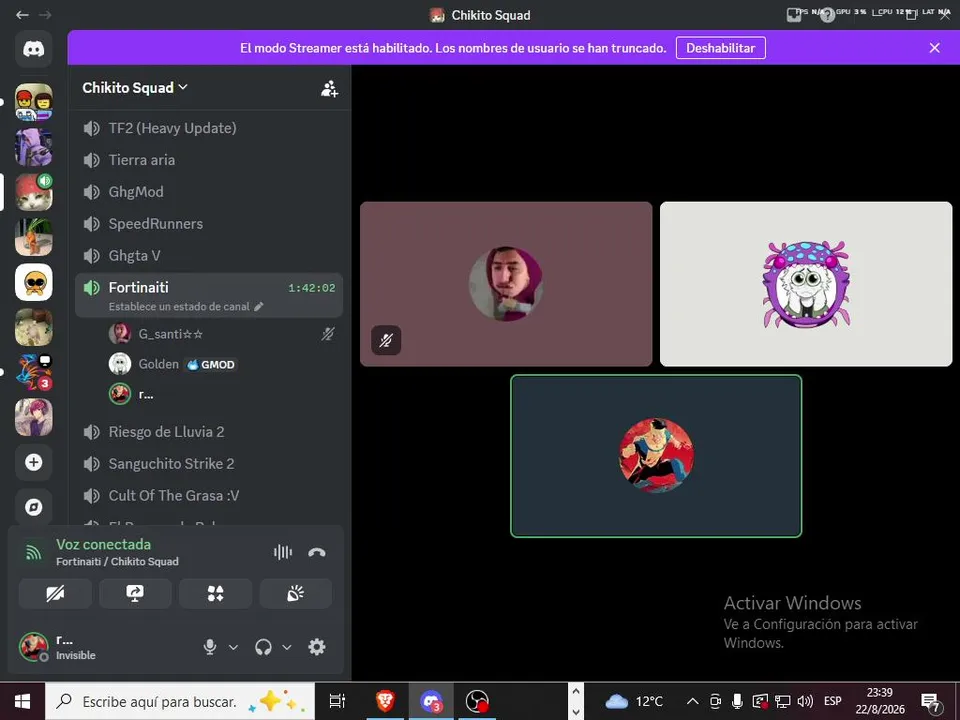Click the GMOD server tag badge
This screenshot has width=960, height=720.
click(211, 365)
